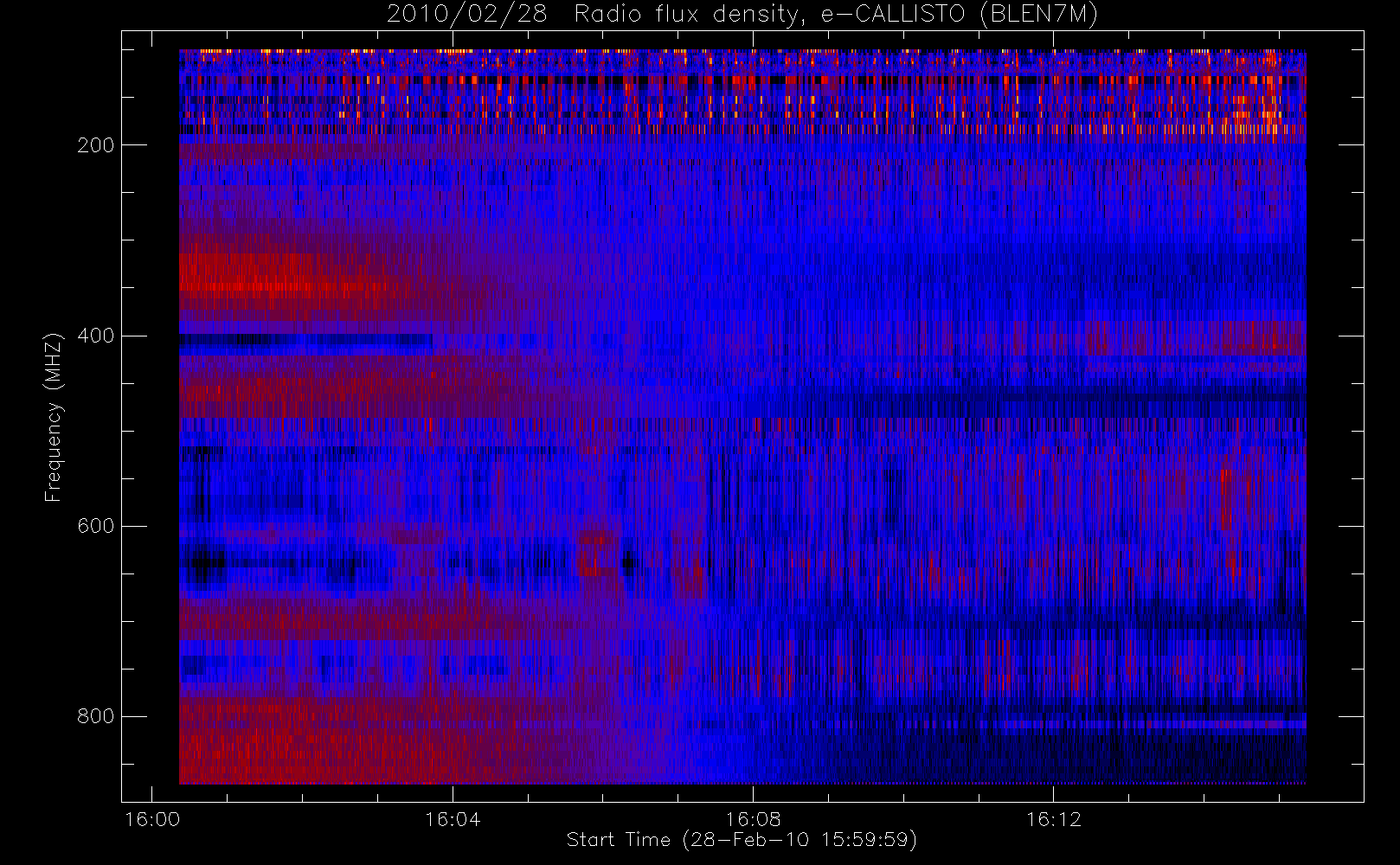1400x865 pixels.
Task: Click the 16:12 time tick label
Action: point(1054,819)
